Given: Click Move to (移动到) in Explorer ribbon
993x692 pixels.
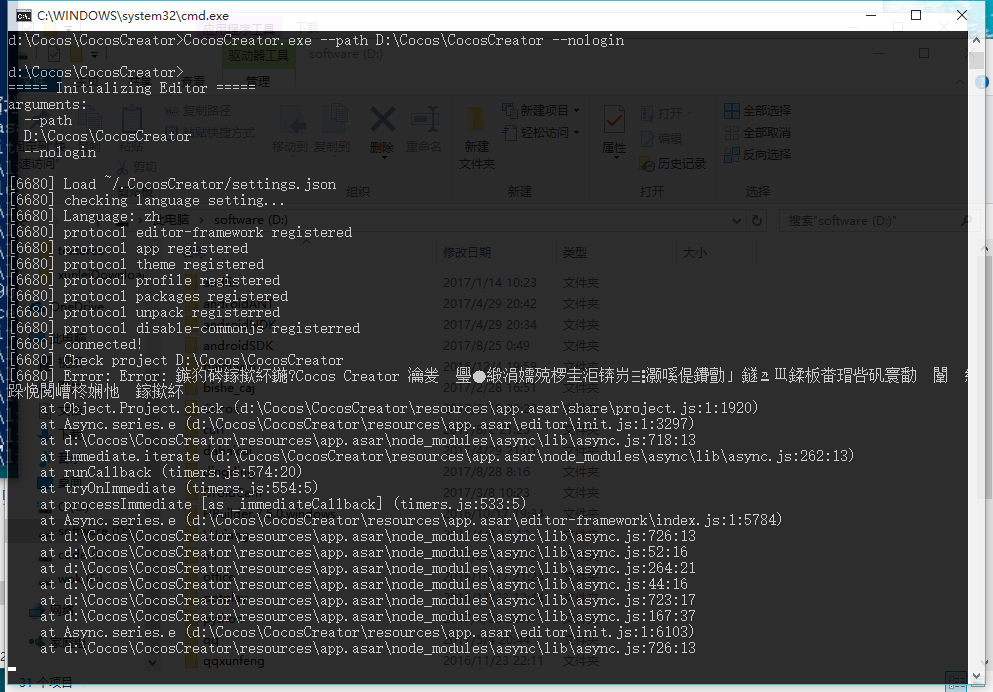Looking at the screenshot, I should click(x=289, y=130).
